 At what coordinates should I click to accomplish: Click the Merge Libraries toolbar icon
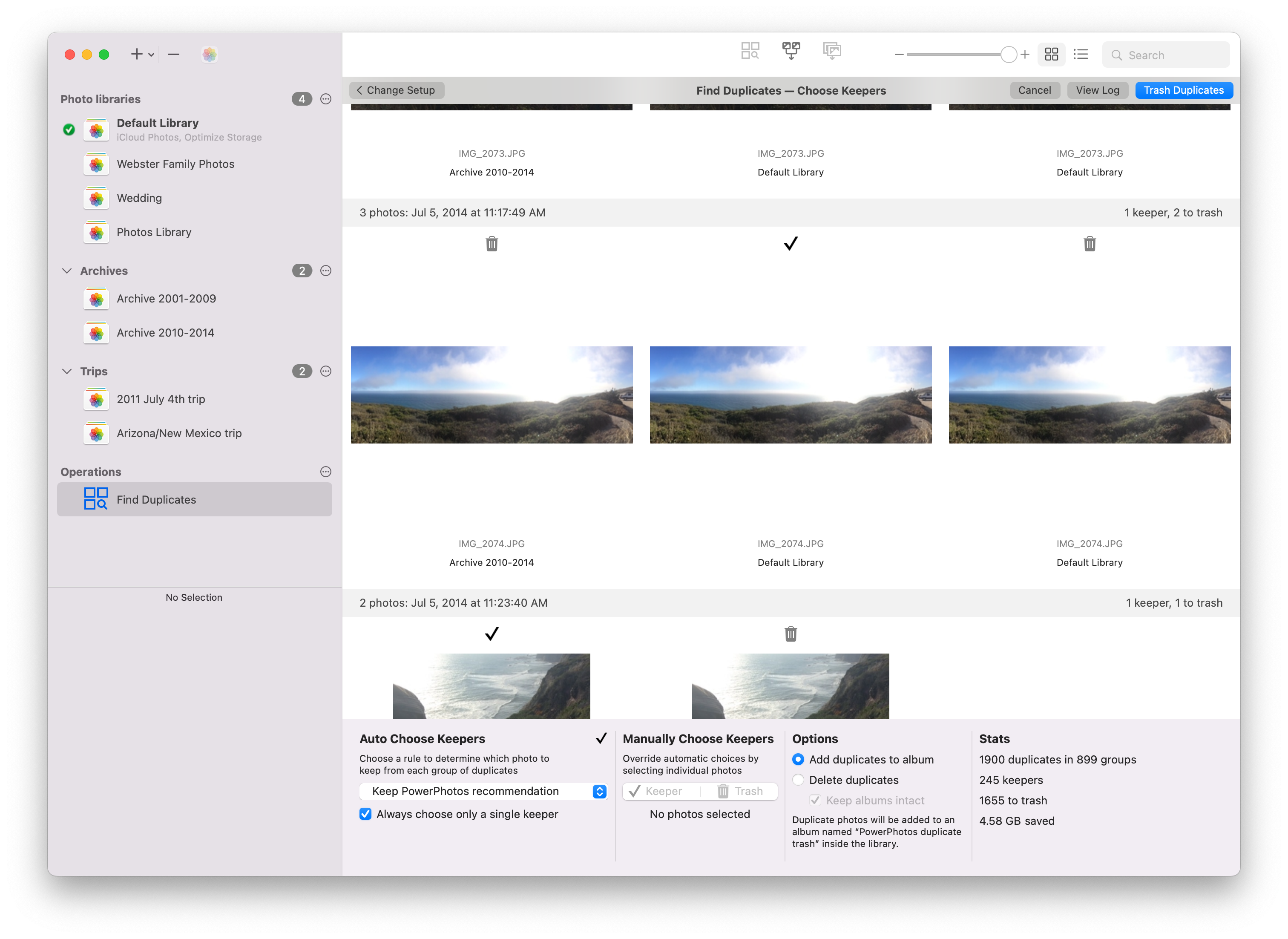click(791, 51)
